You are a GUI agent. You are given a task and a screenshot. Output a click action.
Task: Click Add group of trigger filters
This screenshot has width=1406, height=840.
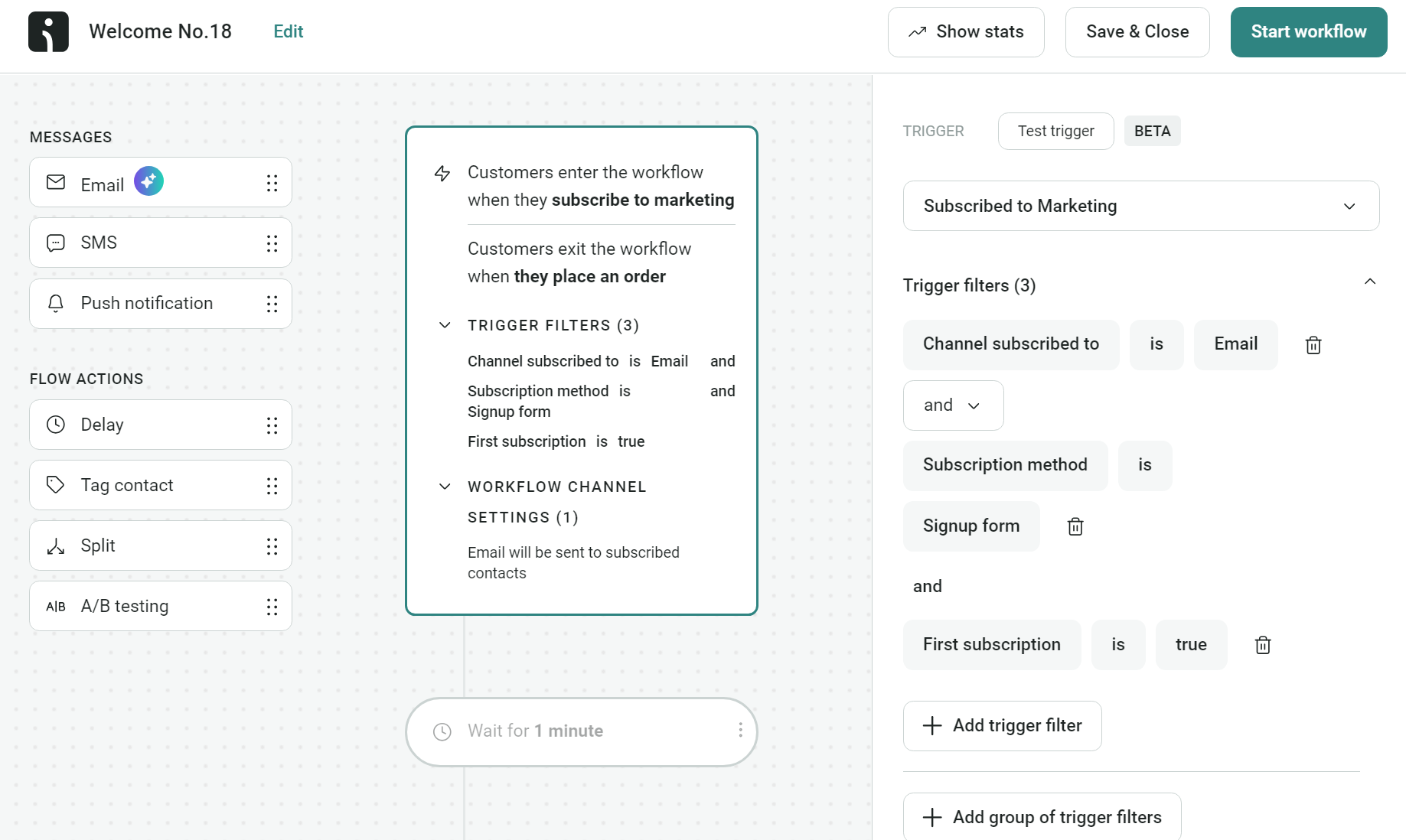1042,817
